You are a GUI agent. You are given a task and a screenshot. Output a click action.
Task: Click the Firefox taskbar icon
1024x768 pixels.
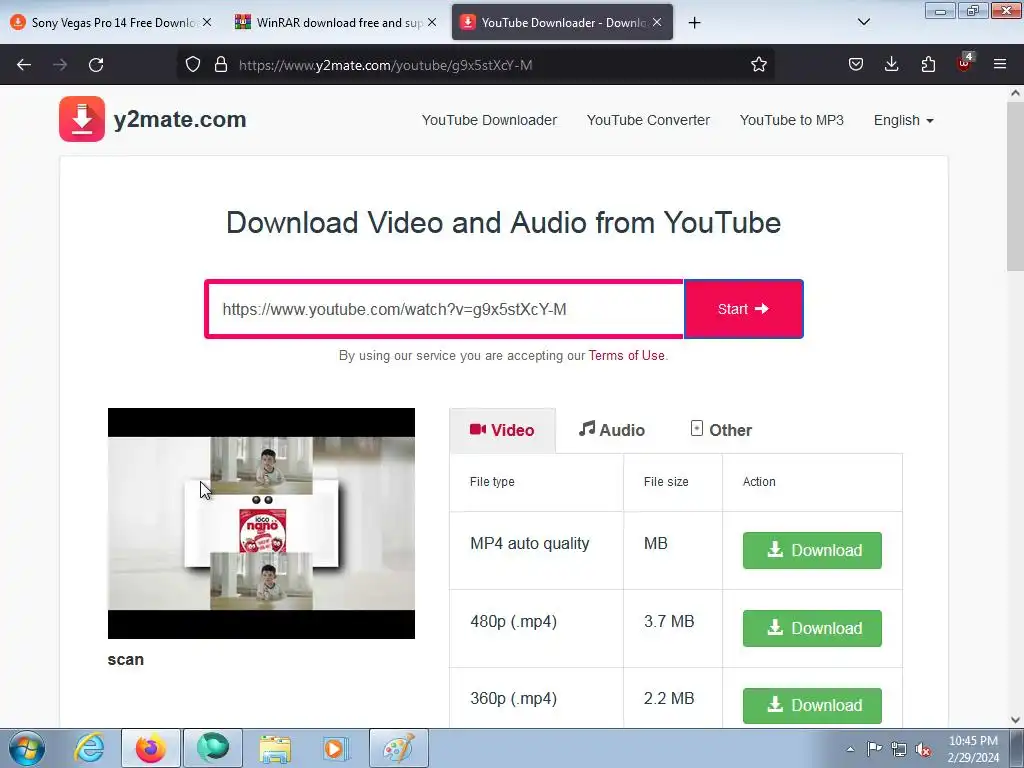[150, 748]
